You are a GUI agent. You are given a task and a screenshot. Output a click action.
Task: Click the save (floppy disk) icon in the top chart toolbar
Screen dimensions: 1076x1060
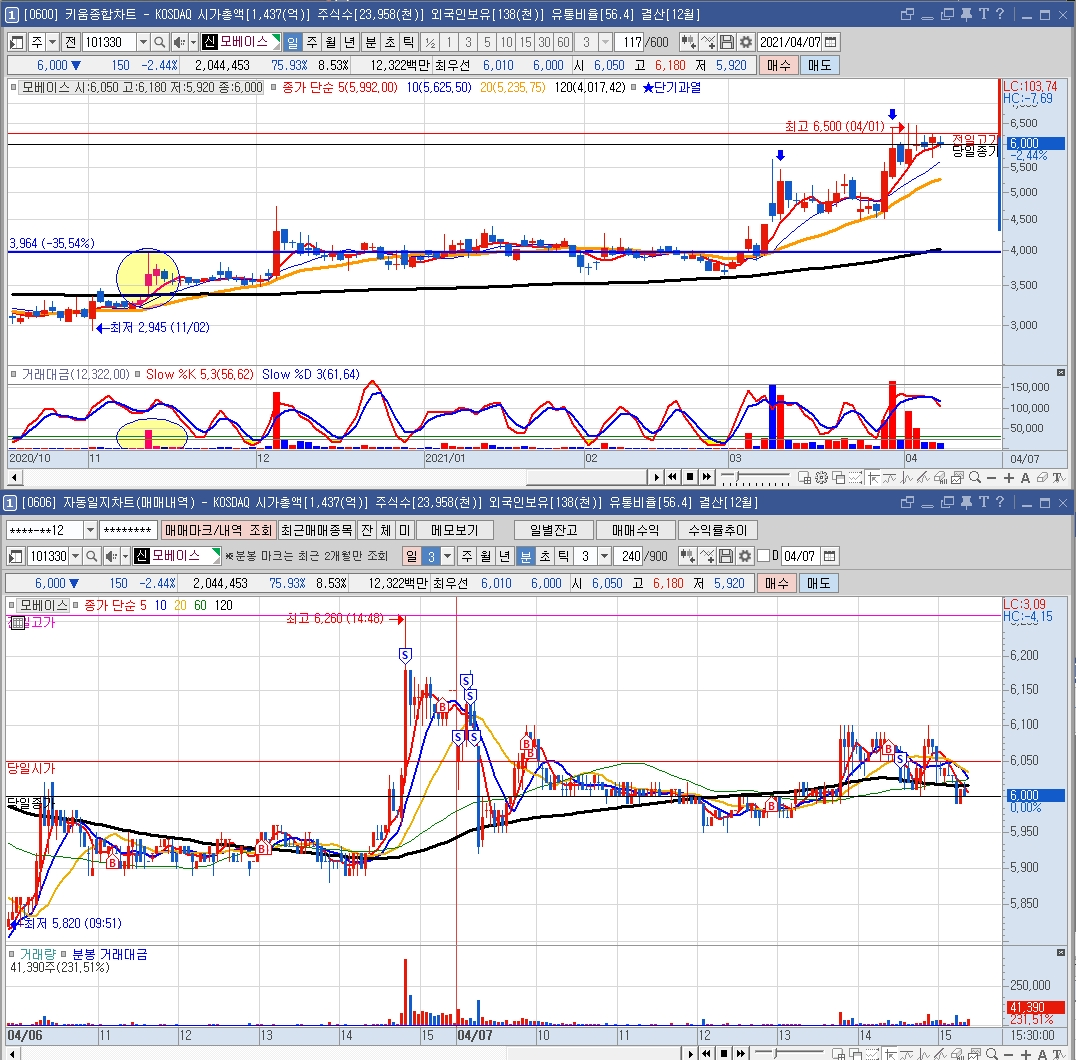click(727, 43)
